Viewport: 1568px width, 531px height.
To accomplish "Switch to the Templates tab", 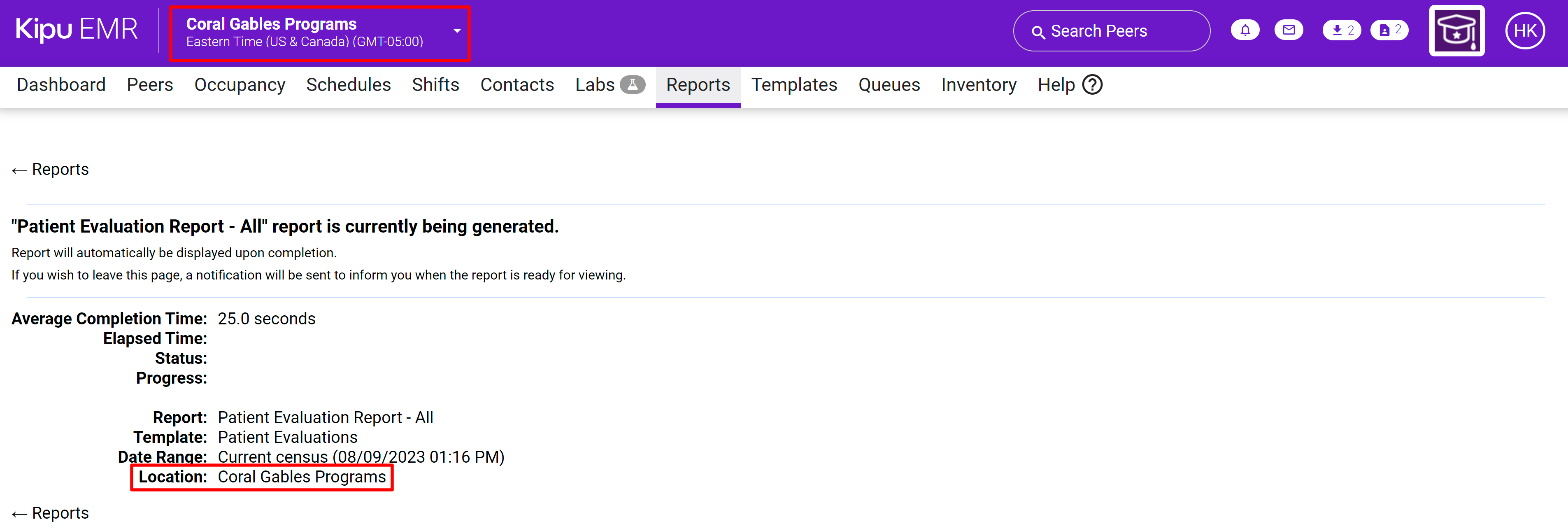I will (794, 85).
